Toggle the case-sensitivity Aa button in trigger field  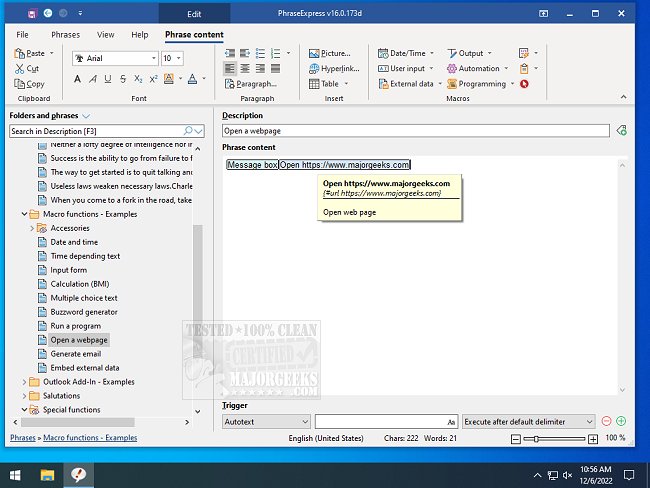pos(451,422)
